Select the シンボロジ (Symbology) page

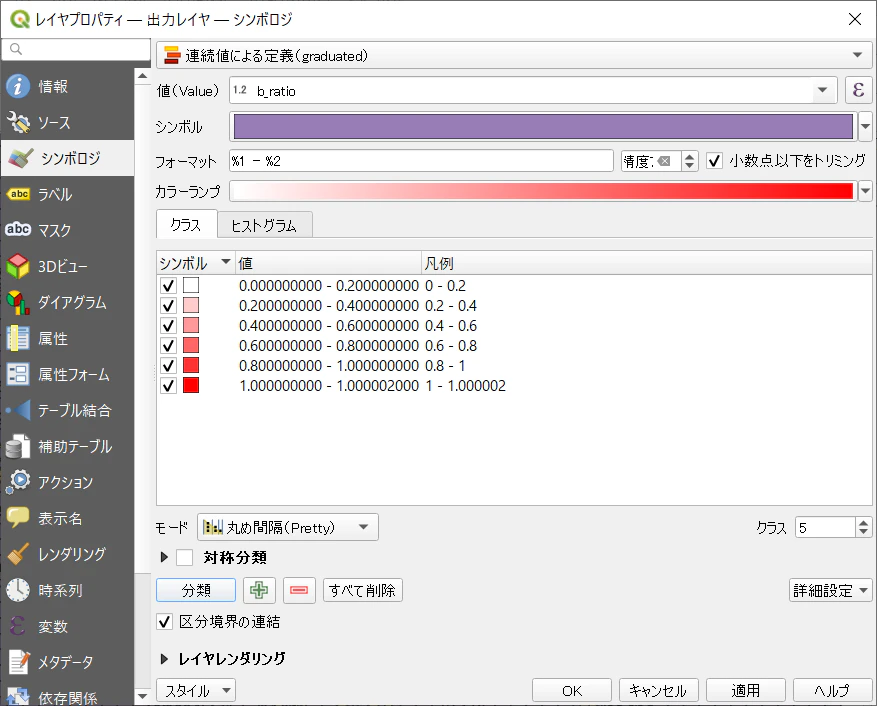(67, 158)
